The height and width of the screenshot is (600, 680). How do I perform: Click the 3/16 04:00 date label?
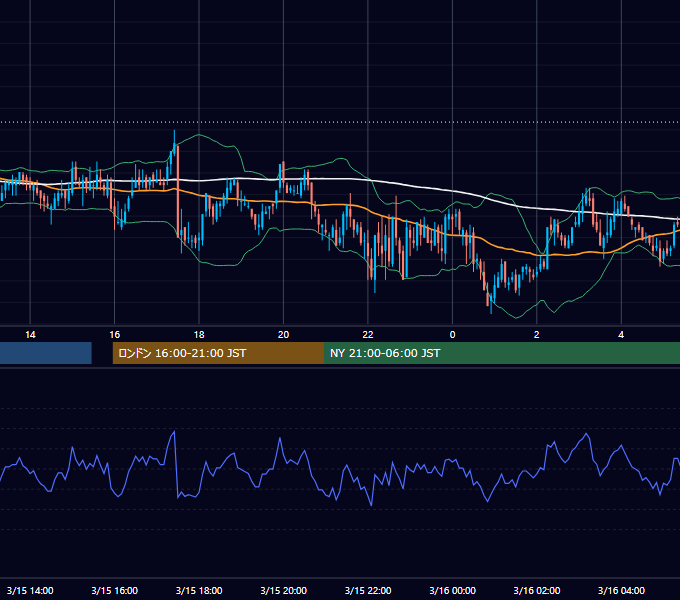click(x=621, y=590)
